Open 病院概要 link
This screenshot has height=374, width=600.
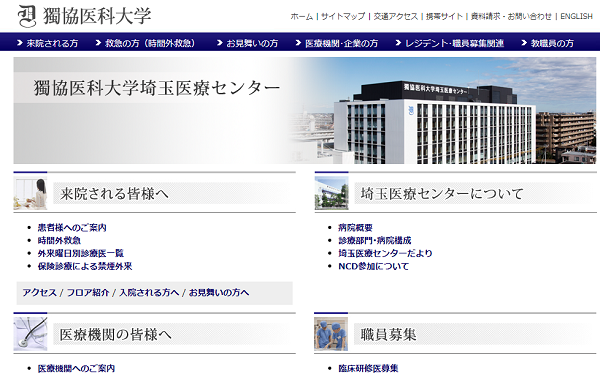pos(355,228)
